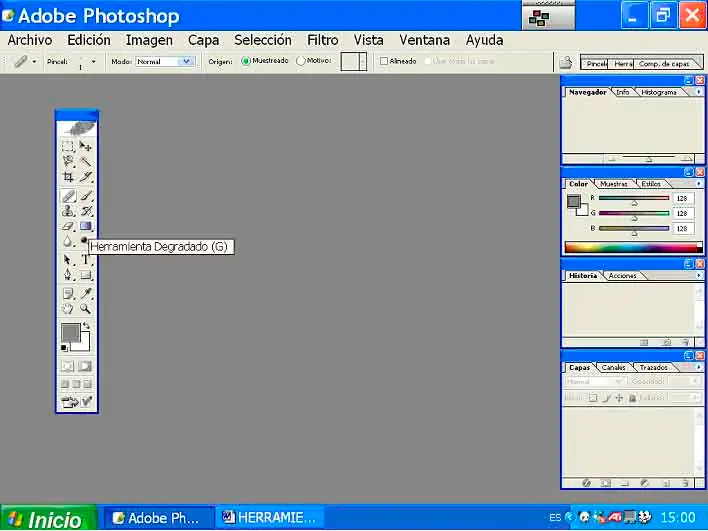The image size is (708, 531).
Task: Reset default colors with small black-white icon
Action: pyautogui.click(x=64, y=348)
